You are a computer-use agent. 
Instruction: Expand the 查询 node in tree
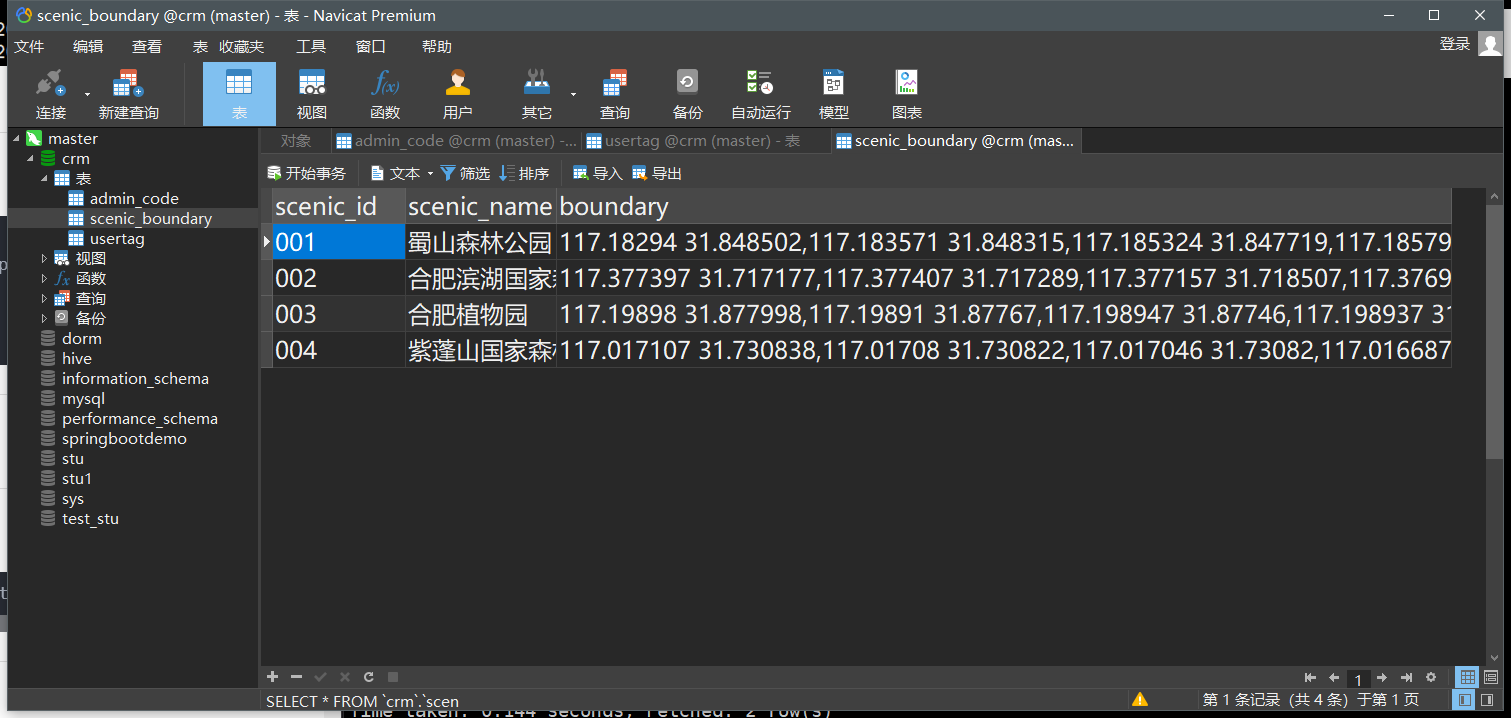coord(44,298)
